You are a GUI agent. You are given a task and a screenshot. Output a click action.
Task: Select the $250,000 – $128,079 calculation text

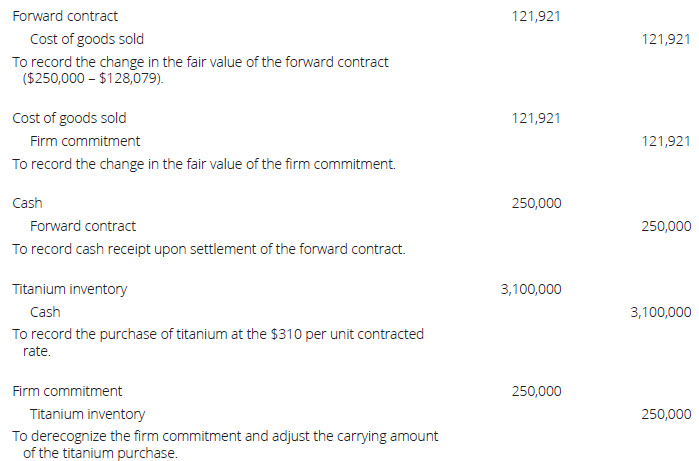click(92, 79)
